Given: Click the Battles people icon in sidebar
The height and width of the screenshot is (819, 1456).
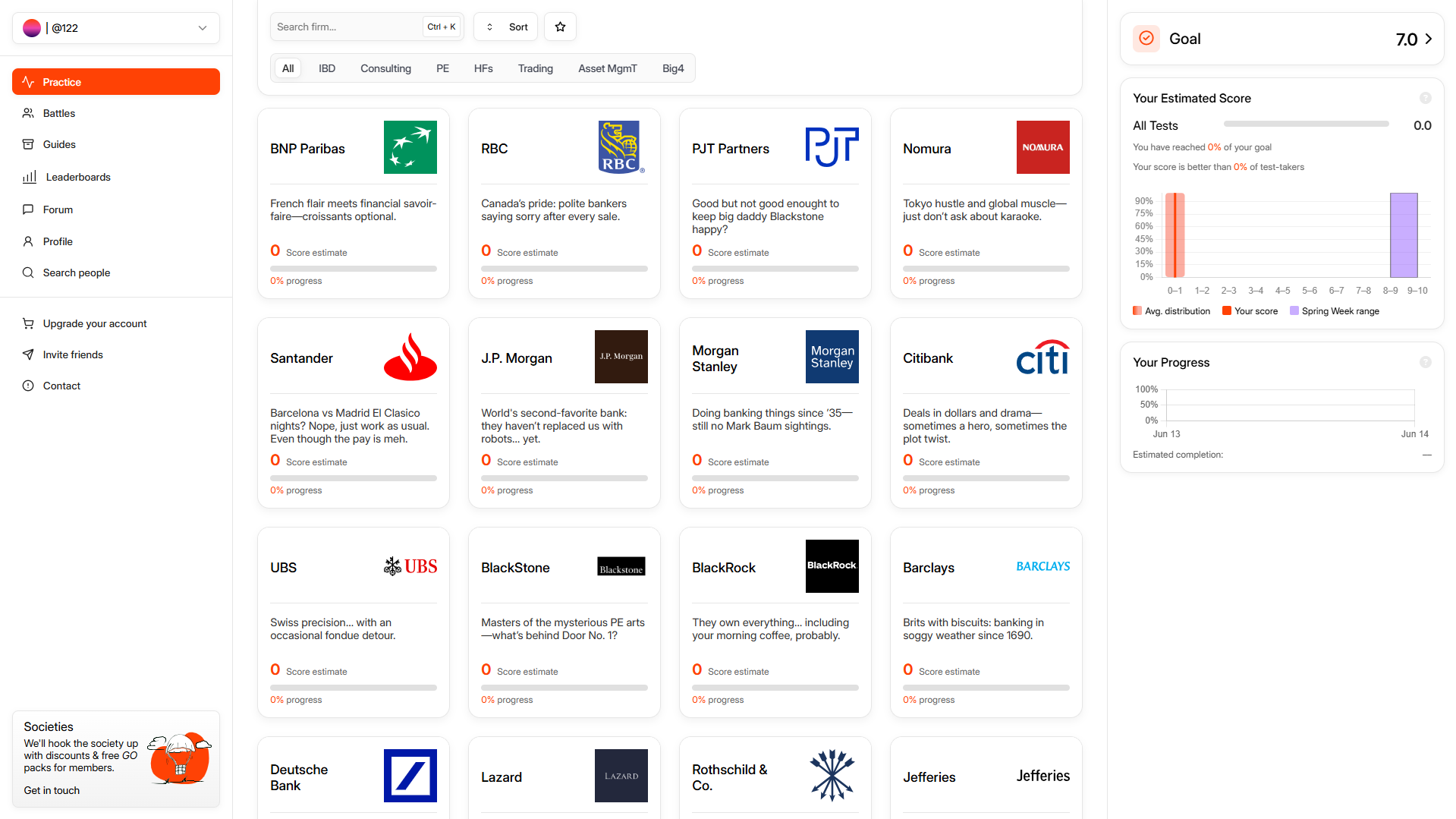Looking at the screenshot, I should pos(28,113).
